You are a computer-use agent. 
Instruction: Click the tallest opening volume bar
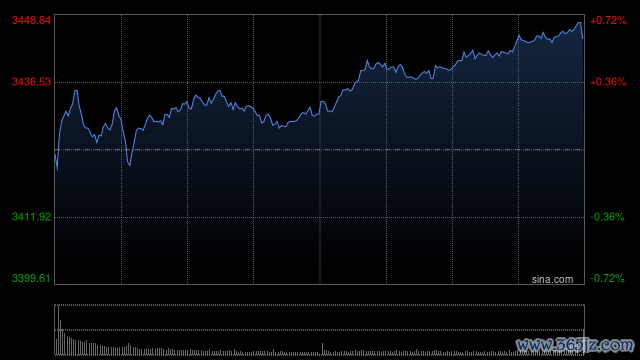[58, 330]
